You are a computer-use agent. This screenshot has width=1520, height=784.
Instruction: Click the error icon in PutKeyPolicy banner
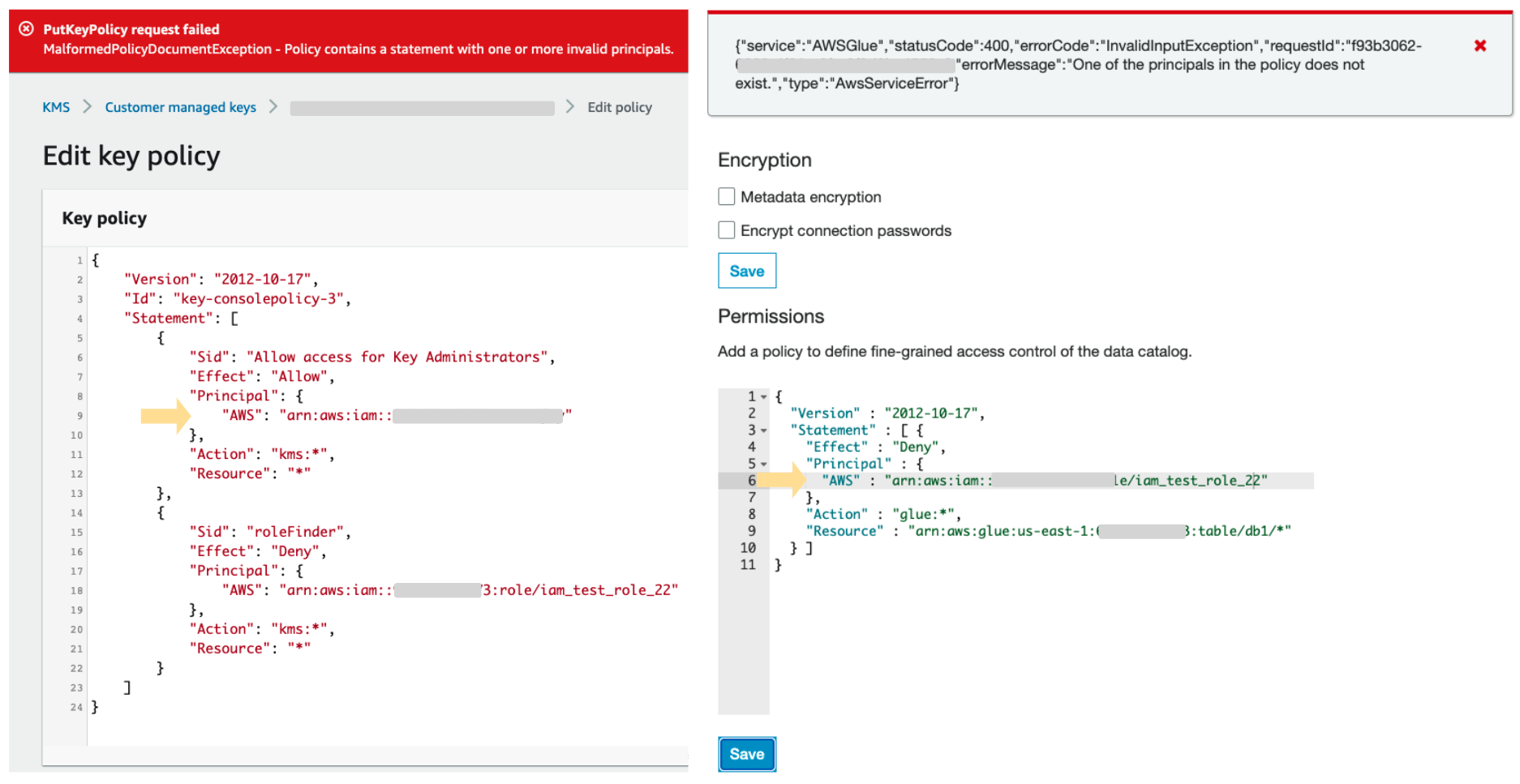[27, 29]
